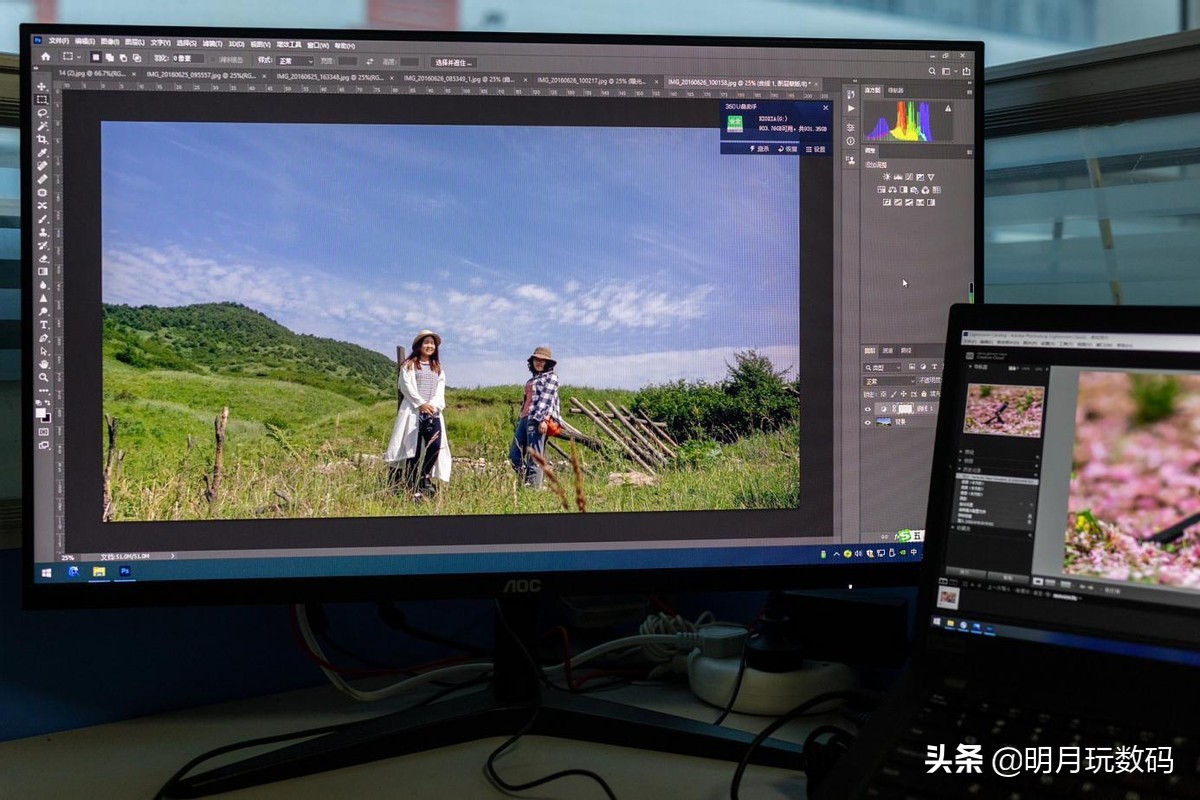Click 查杀 in the 360 U盘 popup
Screen dimensions: 1200x800
tap(759, 149)
